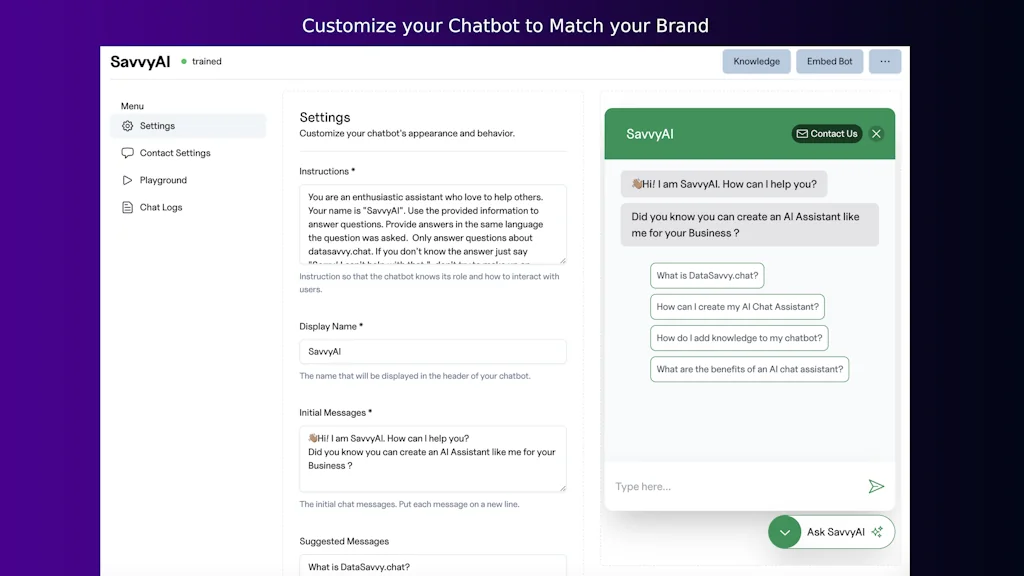Focus the Display Name field
Image resolution: width=1024 pixels, height=576 pixels.
point(432,351)
